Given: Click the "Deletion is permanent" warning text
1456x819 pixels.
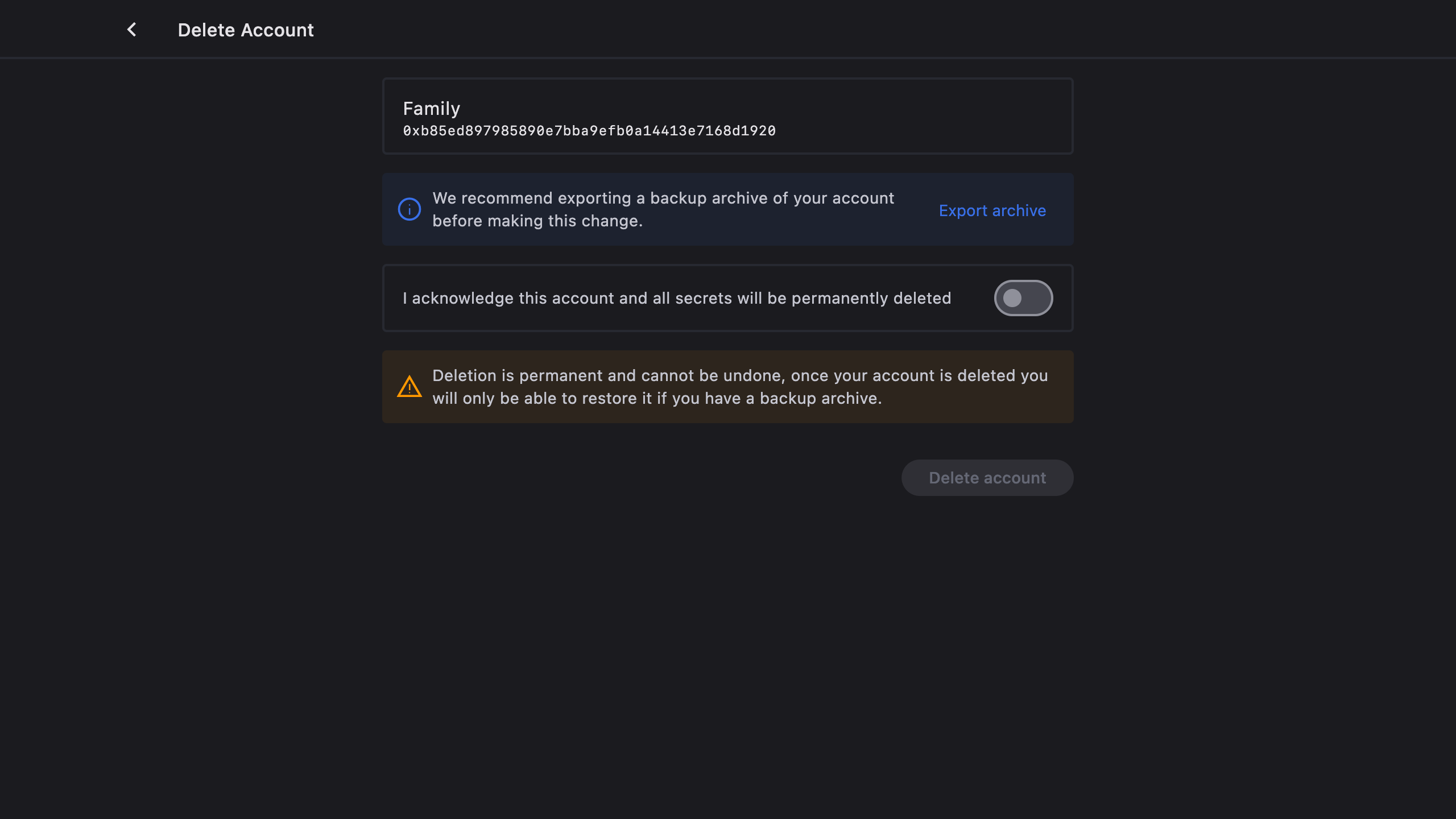Looking at the screenshot, I should pos(739,375).
